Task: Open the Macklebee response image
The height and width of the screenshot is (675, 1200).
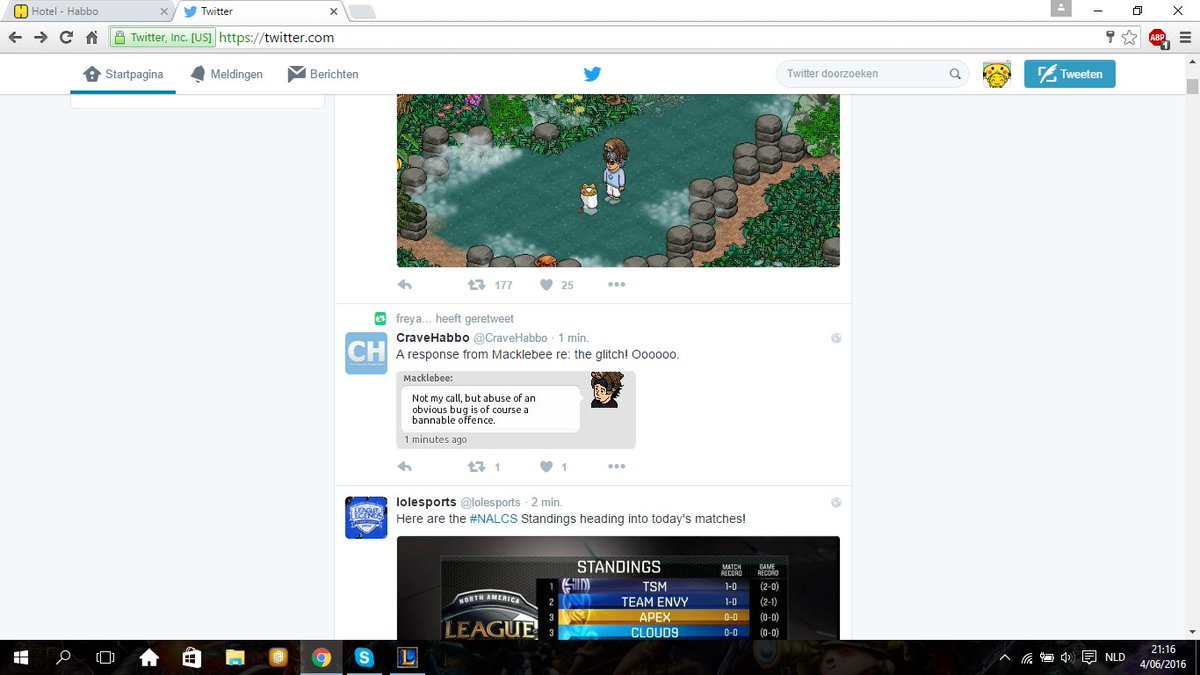Action: [516, 410]
